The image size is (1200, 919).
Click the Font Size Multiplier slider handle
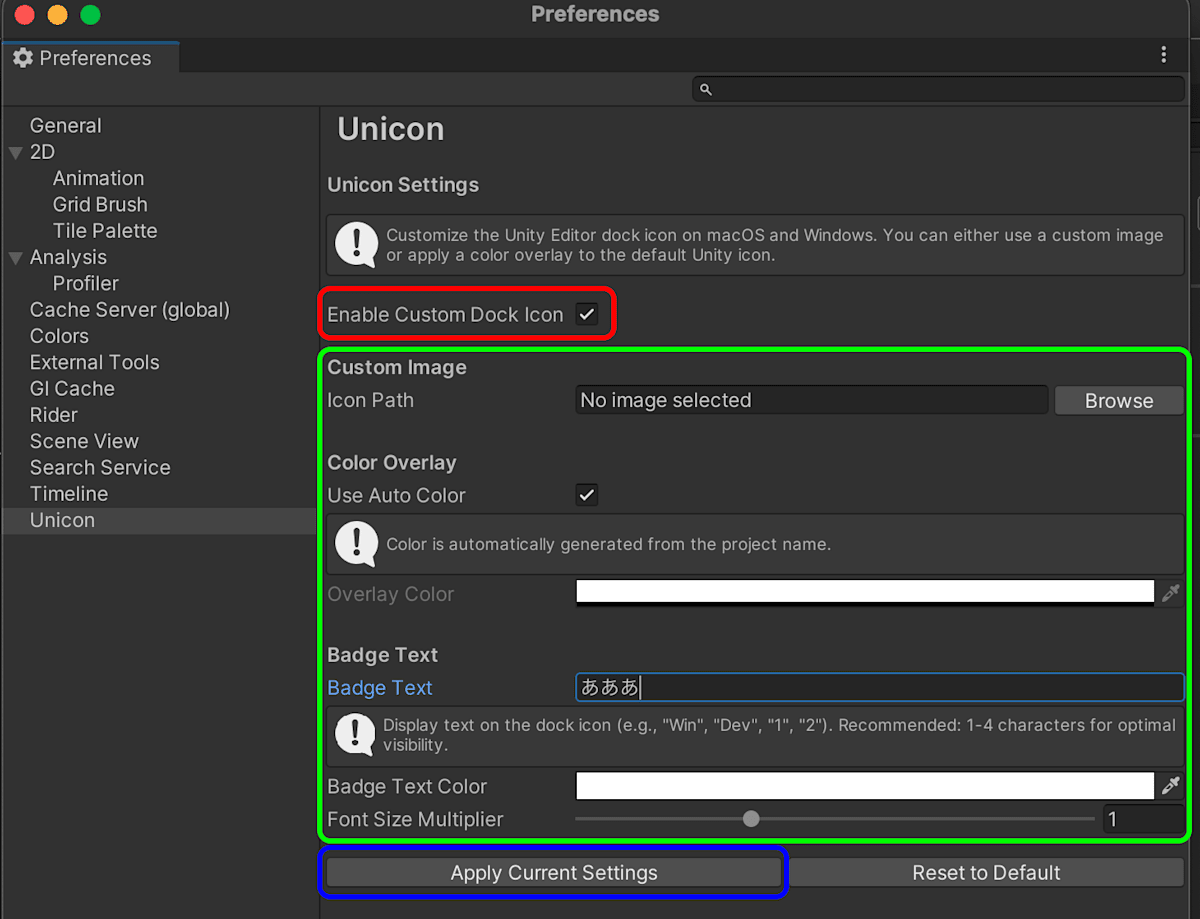751,819
